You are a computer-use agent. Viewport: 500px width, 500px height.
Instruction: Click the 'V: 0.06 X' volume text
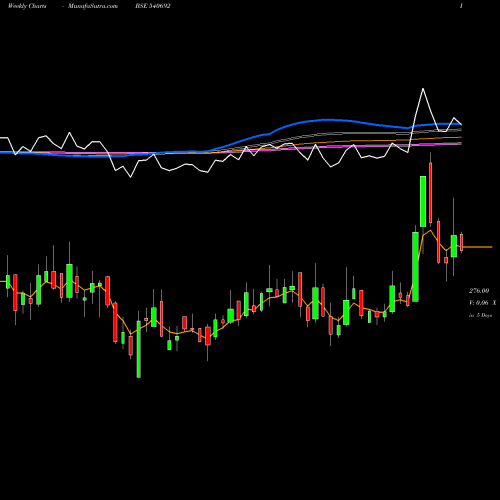click(x=482, y=303)
